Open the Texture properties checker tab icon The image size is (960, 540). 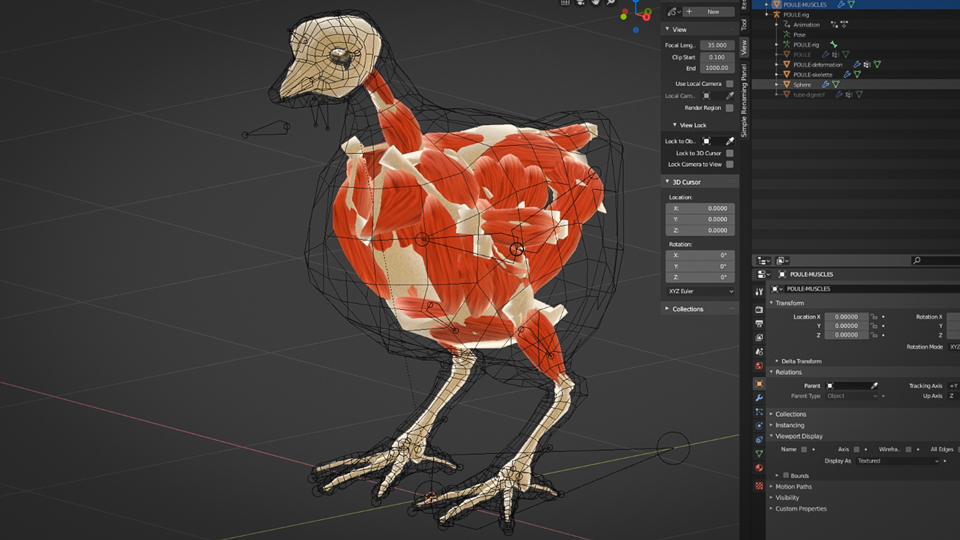click(759, 486)
